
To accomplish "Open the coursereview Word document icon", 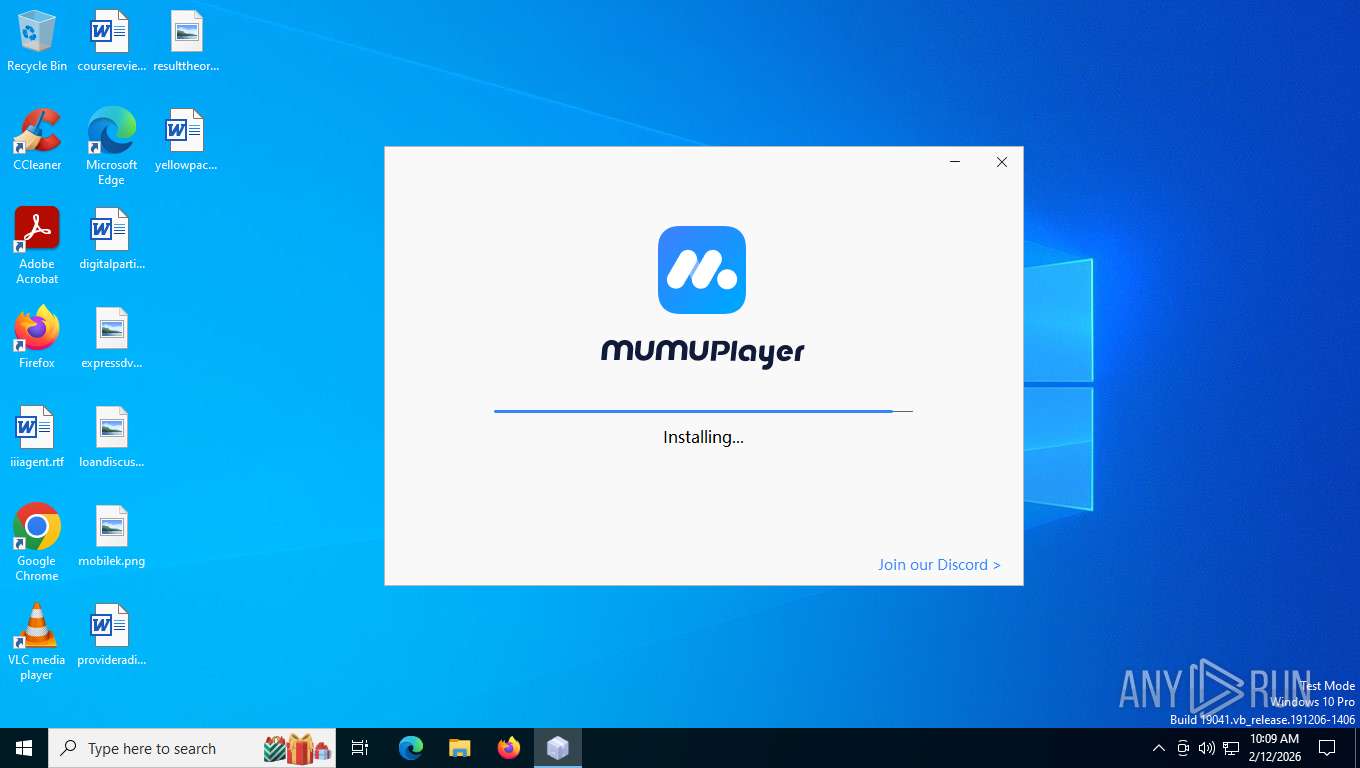I will pyautogui.click(x=111, y=42).
